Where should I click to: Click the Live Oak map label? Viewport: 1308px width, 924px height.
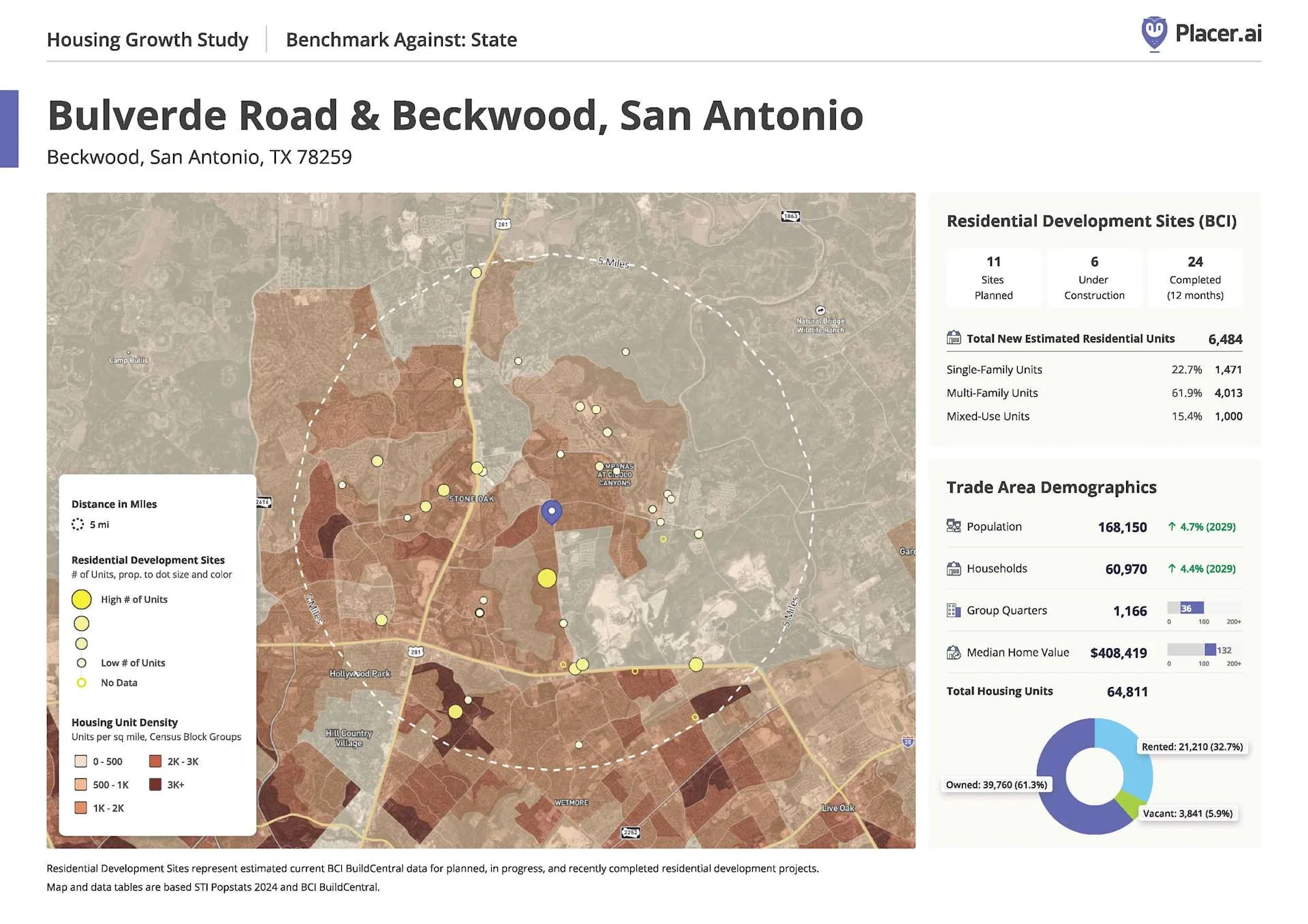click(838, 808)
